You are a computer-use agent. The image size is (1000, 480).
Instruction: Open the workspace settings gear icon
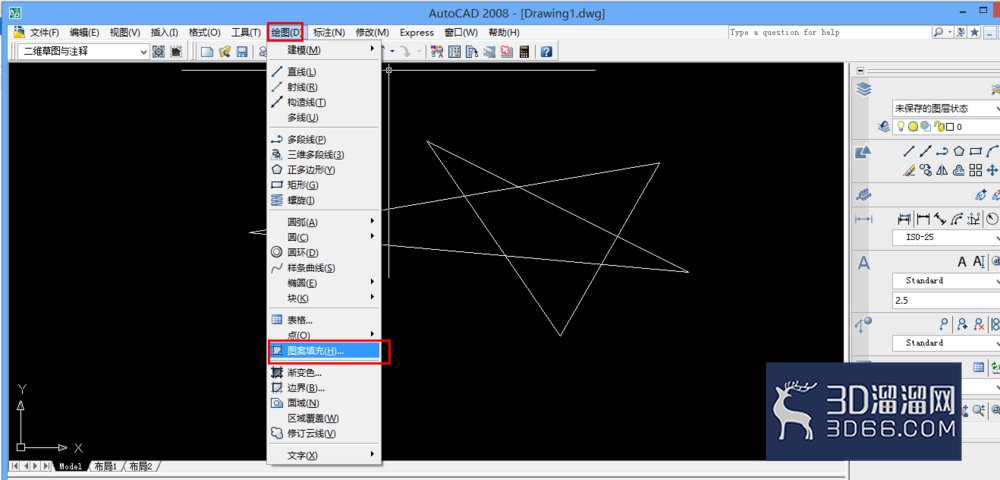159,52
